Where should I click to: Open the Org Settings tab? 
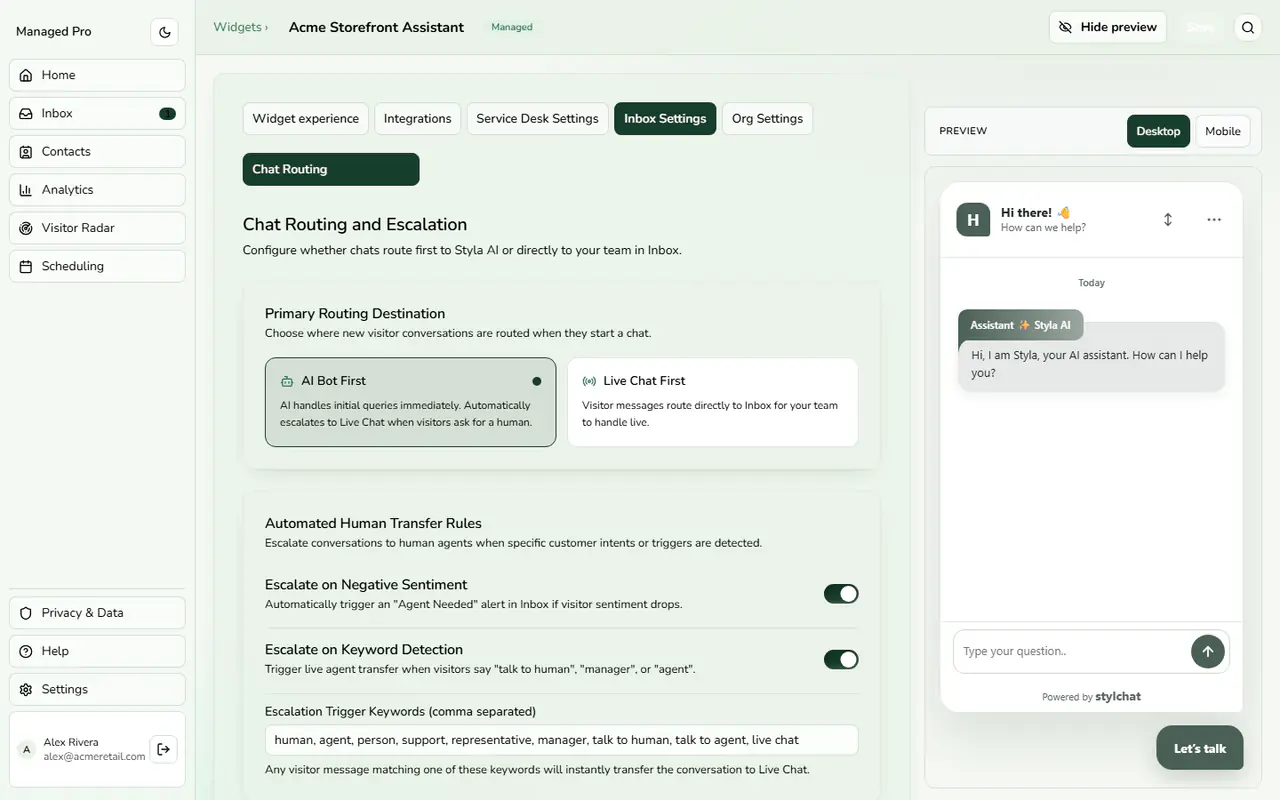tap(767, 118)
